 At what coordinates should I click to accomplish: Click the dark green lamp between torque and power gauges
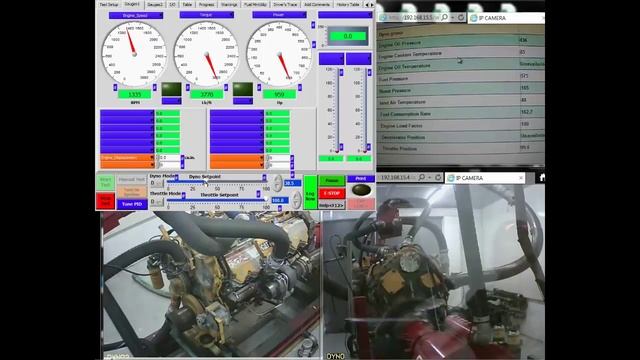point(243,89)
